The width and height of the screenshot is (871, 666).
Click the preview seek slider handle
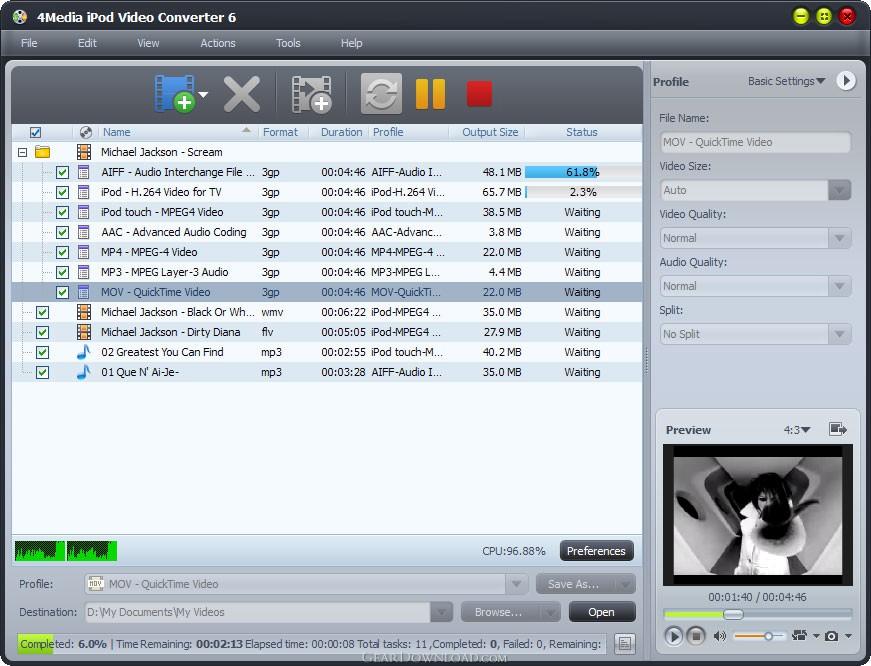coord(733,614)
